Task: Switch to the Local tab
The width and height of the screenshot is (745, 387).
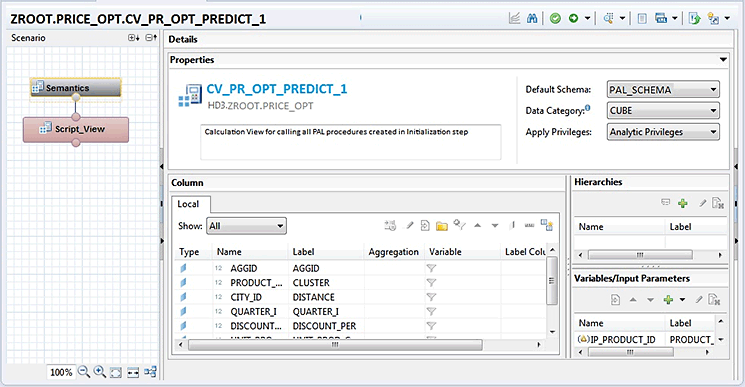Action: coord(188,204)
